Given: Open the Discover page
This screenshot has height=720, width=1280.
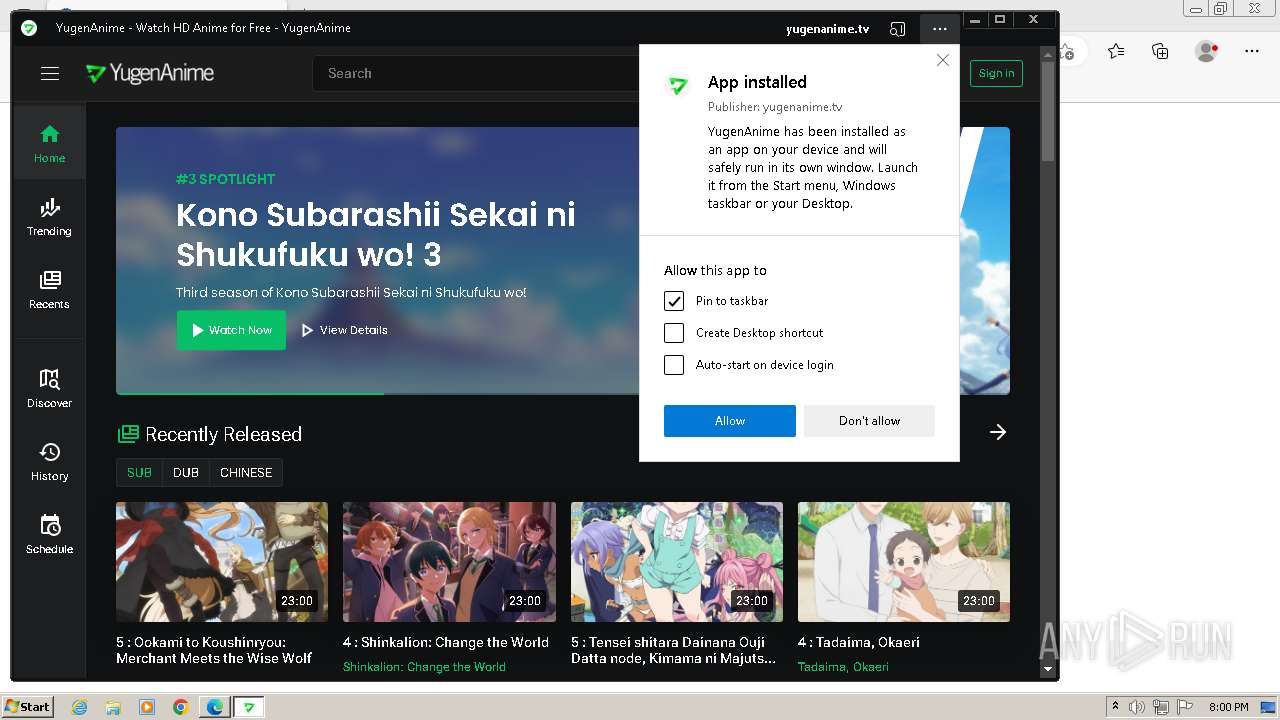Looking at the screenshot, I should click(49, 389).
